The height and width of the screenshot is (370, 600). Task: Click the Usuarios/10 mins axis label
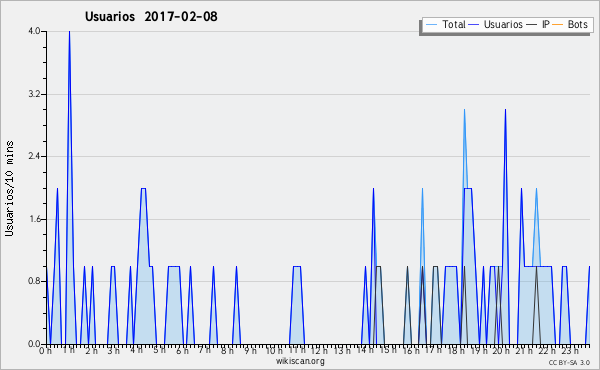[x=9, y=189]
